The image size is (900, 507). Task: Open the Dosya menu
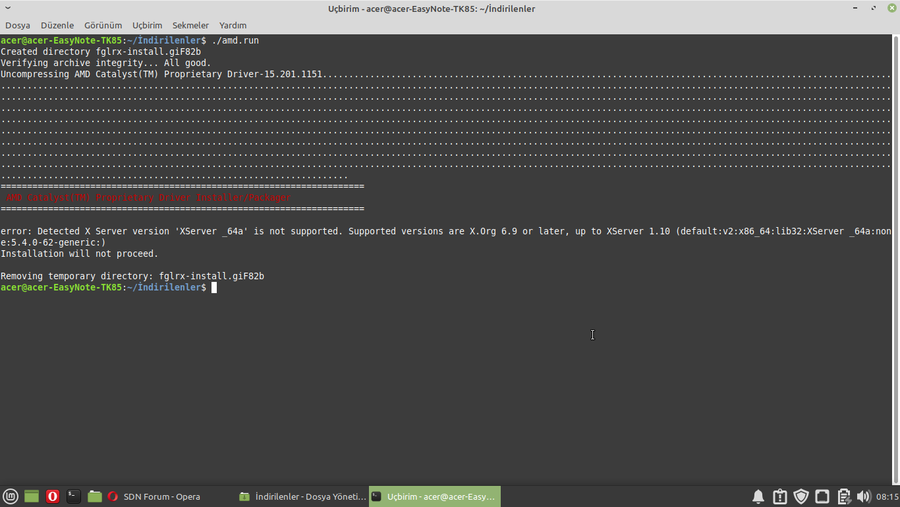coord(18,25)
